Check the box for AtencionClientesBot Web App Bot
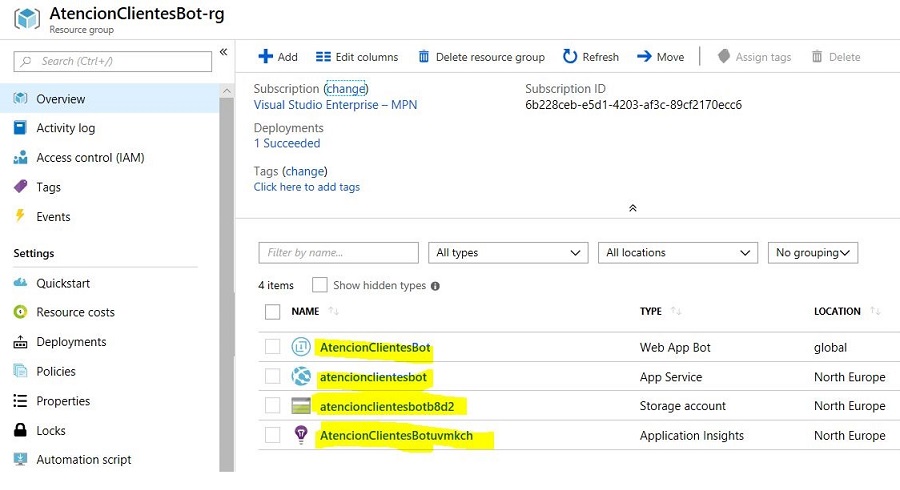This screenshot has width=900, height=490. point(272,347)
